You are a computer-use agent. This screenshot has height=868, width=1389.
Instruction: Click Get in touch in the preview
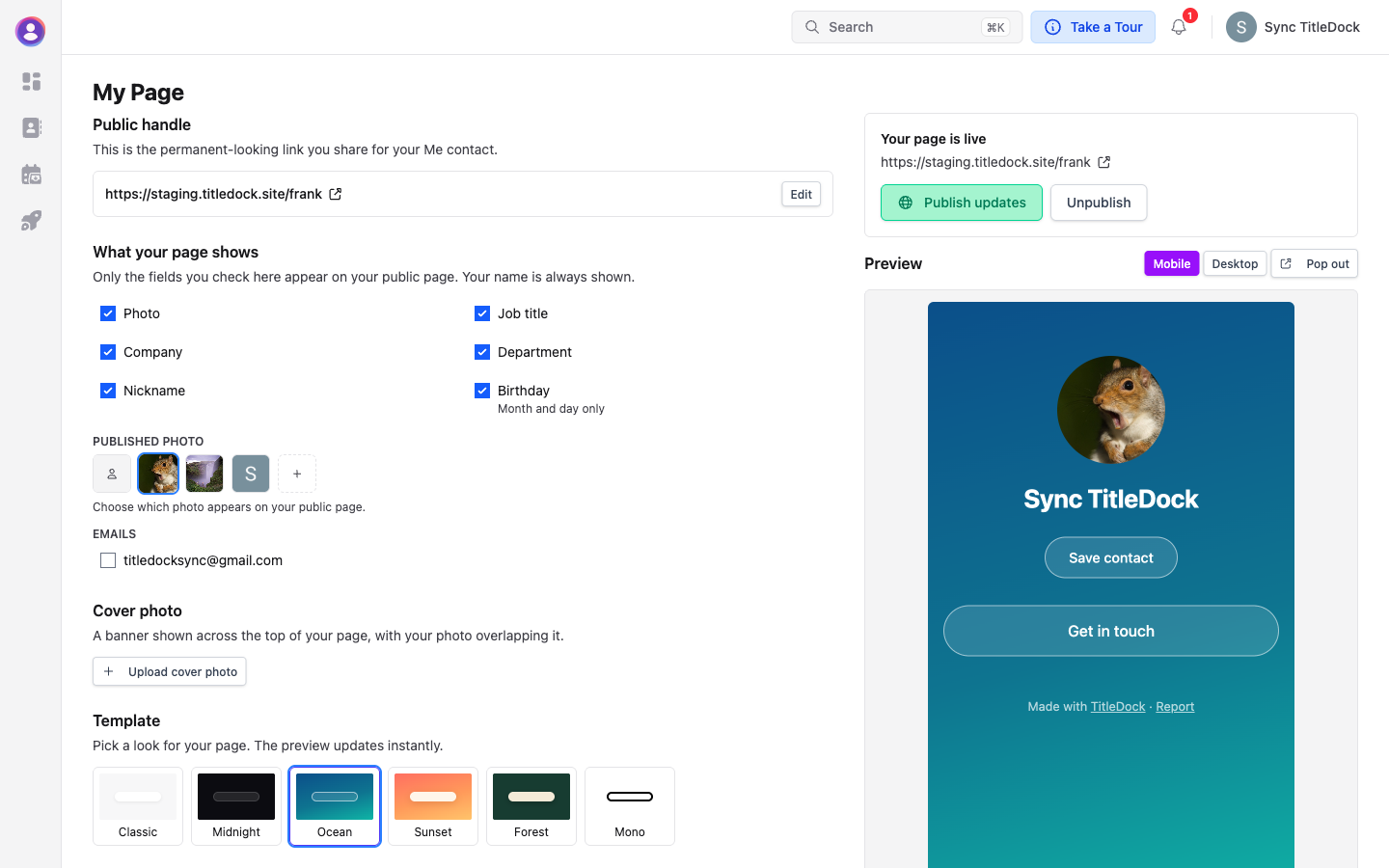(x=1111, y=631)
